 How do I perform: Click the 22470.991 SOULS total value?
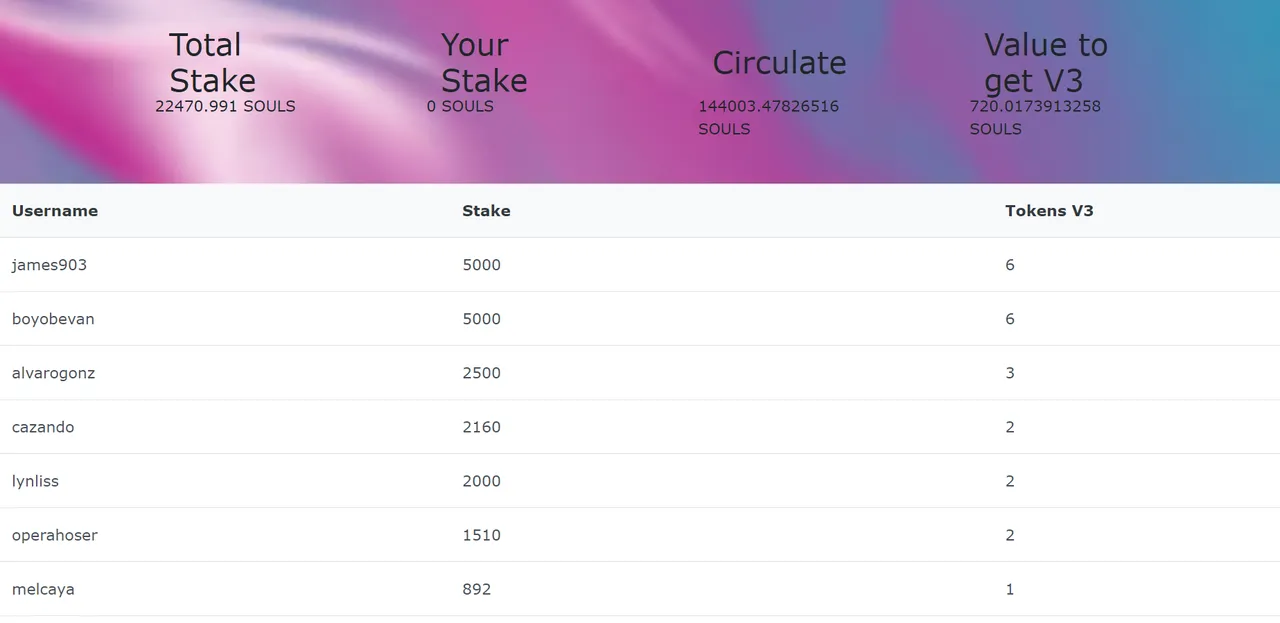[x=225, y=106]
